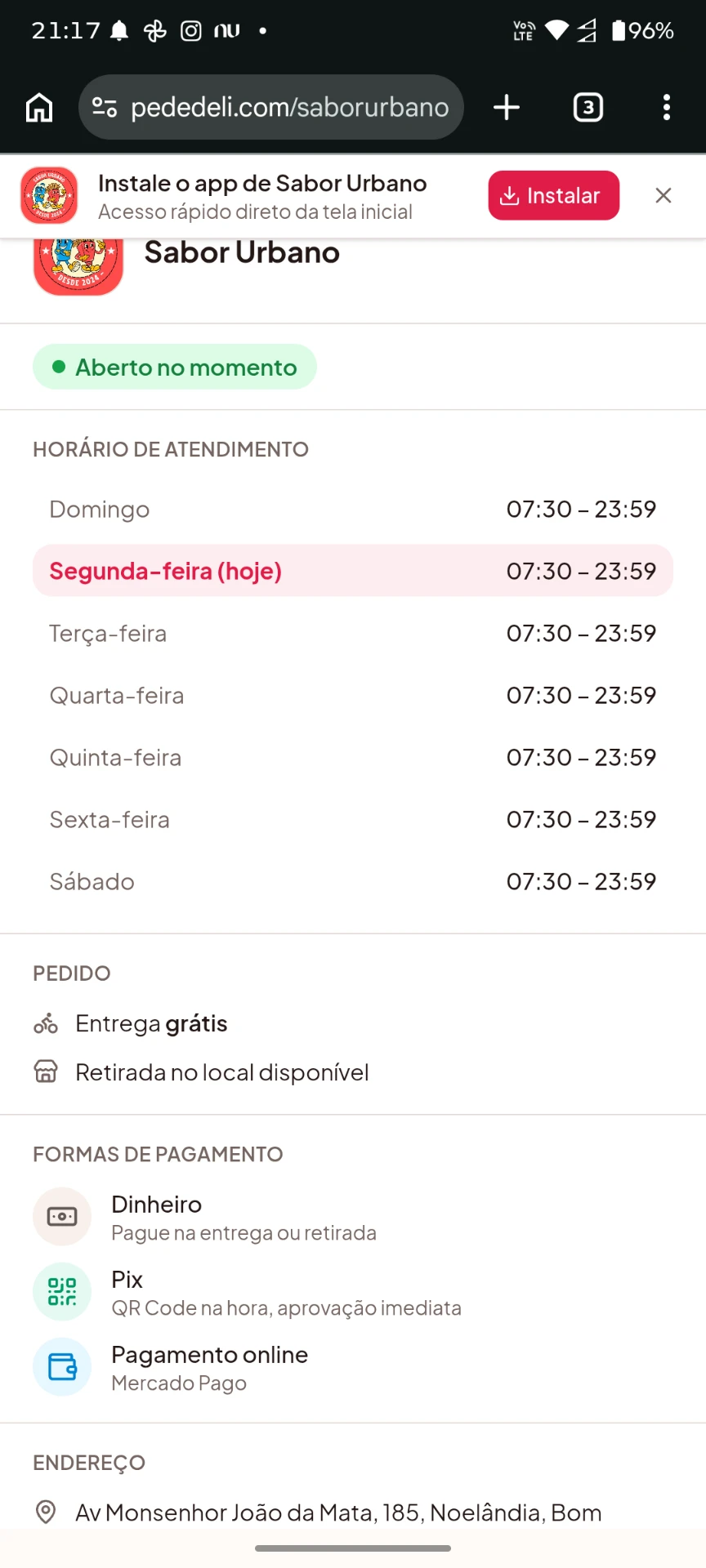Tap the Av Monsenhor João da Mata address
The height and width of the screenshot is (1568, 706).
pyautogui.click(x=338, y=1512)
